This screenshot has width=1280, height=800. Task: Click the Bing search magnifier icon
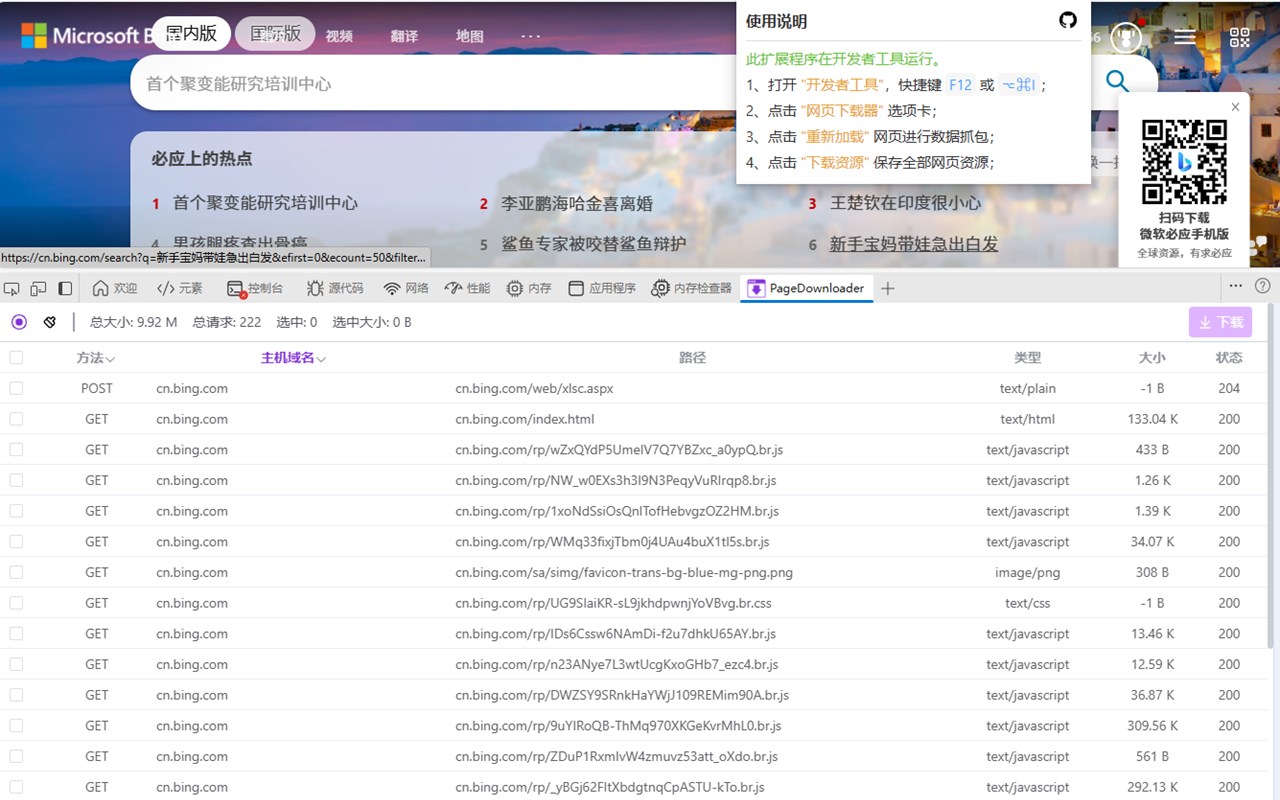pyautogui.click(x=1117, y=82)
